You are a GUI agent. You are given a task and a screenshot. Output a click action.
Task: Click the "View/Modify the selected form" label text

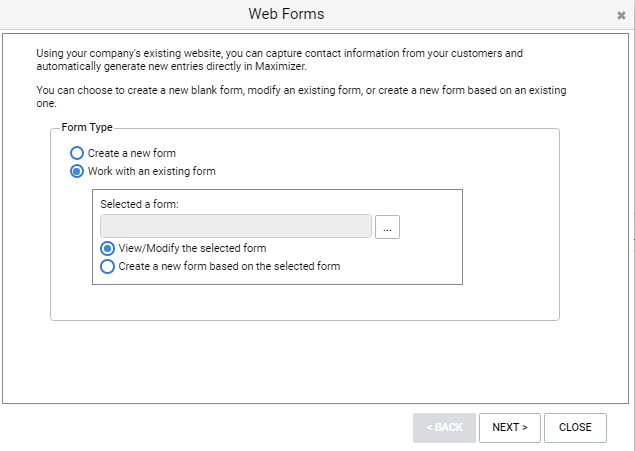click(192, 248)
